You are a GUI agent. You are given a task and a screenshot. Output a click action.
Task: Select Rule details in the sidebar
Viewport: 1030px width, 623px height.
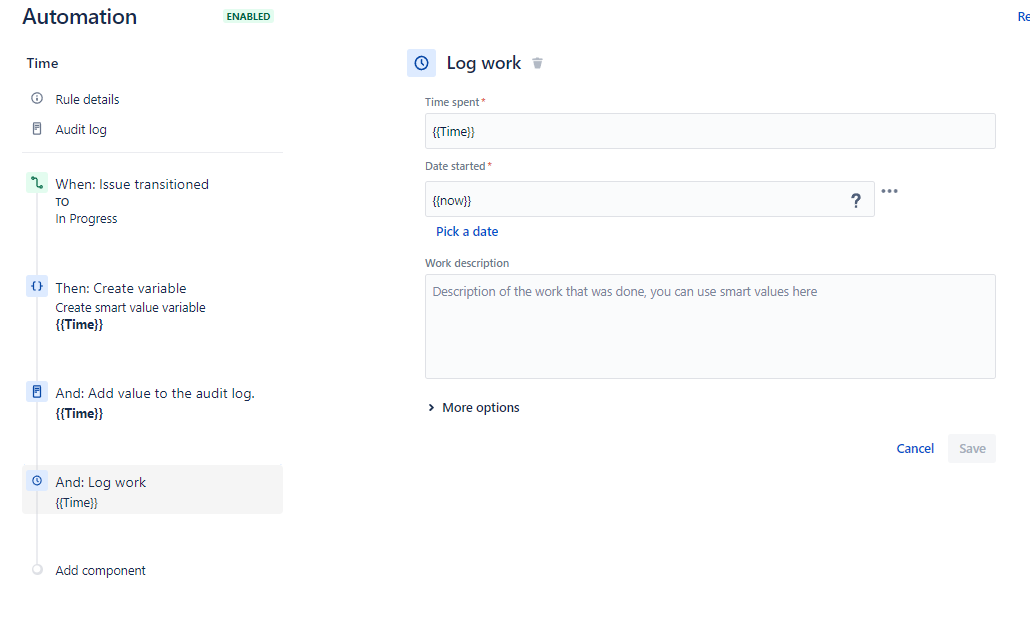coord(88,98)
